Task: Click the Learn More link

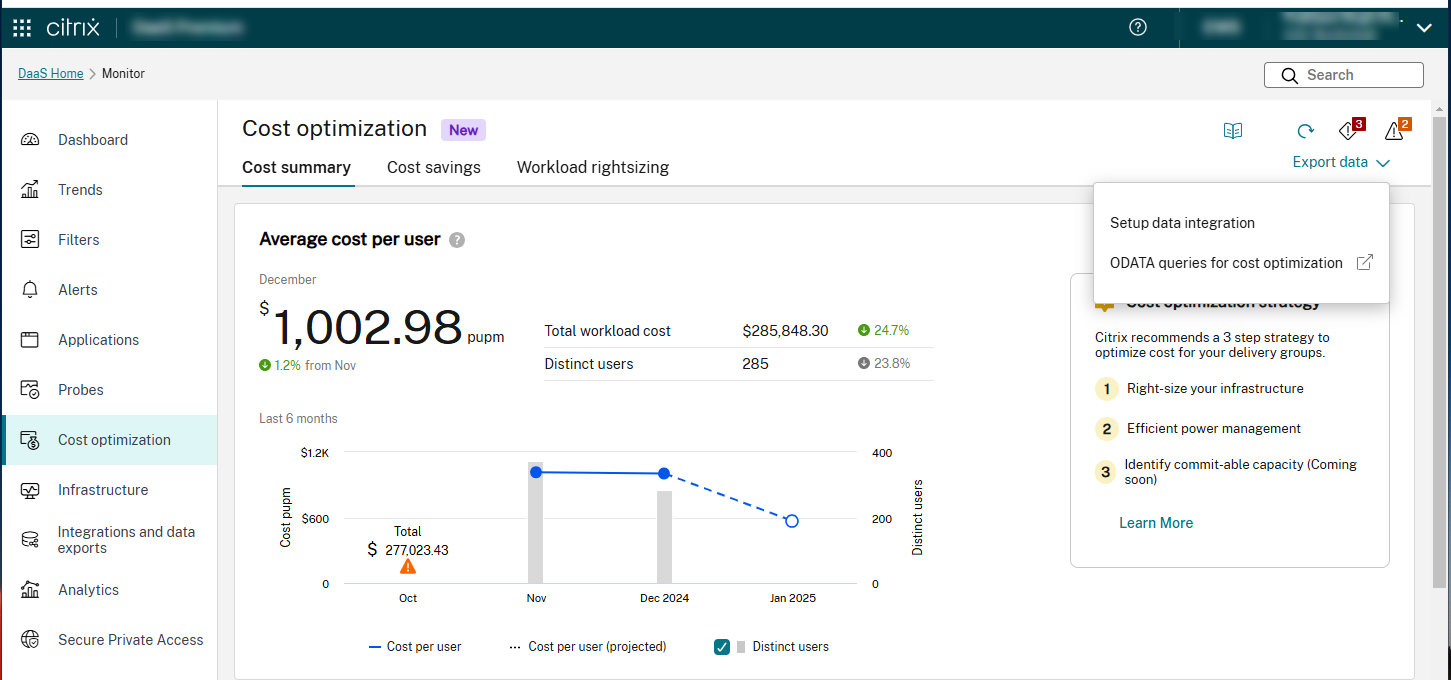Action: [1156, 523]
